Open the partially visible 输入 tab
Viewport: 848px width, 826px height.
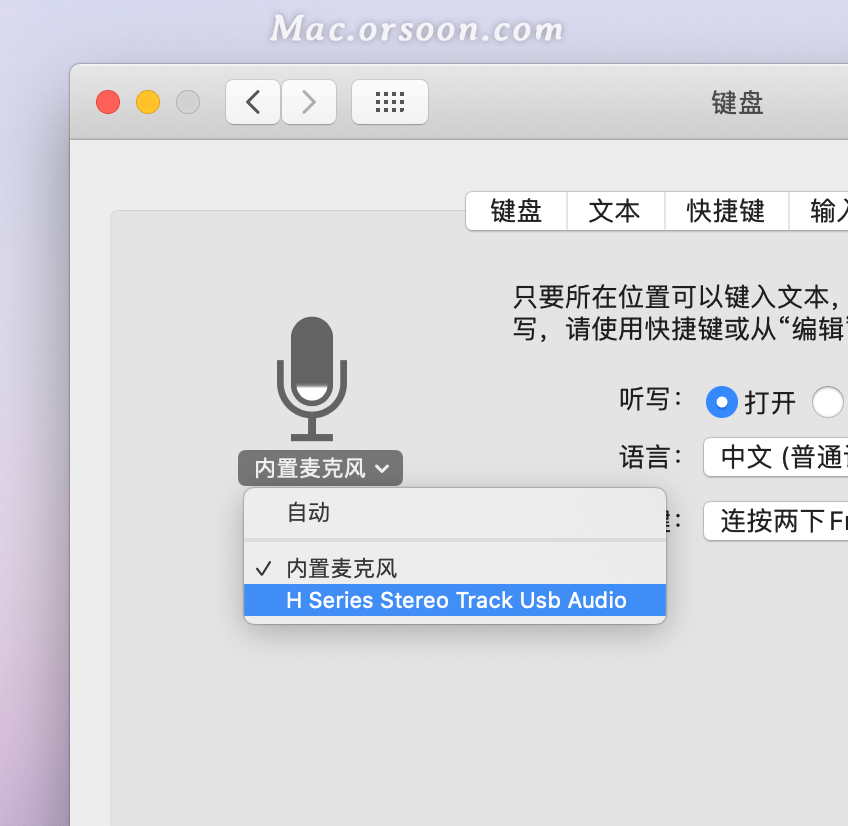coord(826,211)
